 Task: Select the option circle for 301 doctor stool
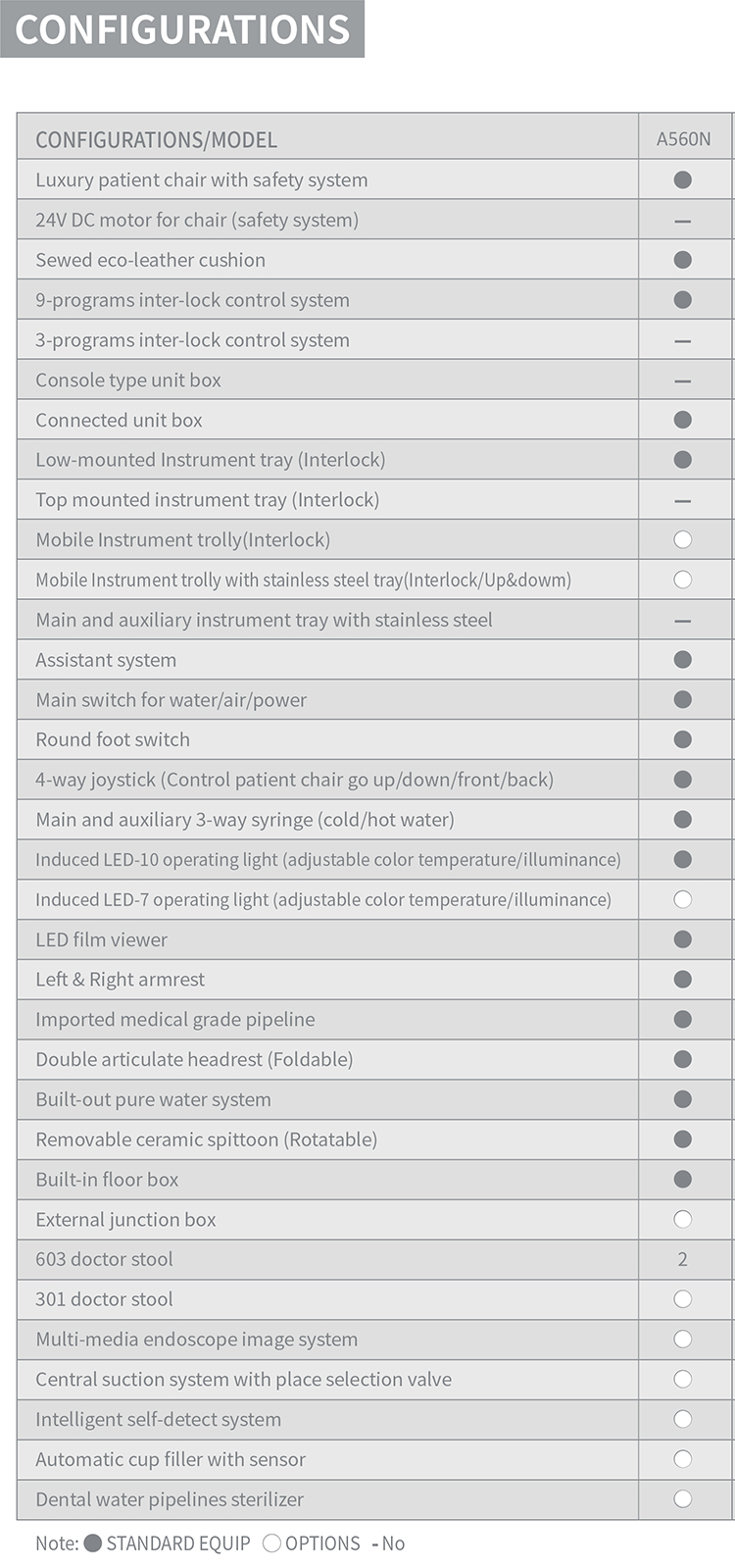pyautogui.click(x=683, y=1299)
